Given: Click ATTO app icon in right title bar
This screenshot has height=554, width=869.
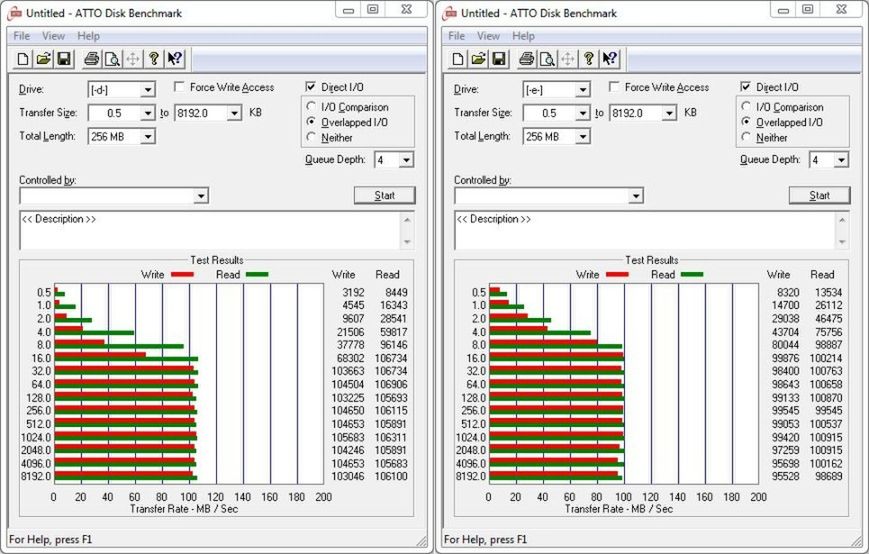Looking at the screenshot, I should (449, 13).
